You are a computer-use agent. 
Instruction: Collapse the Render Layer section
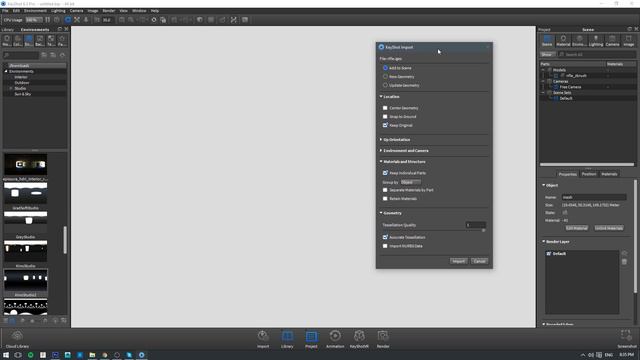click(544, 242)
